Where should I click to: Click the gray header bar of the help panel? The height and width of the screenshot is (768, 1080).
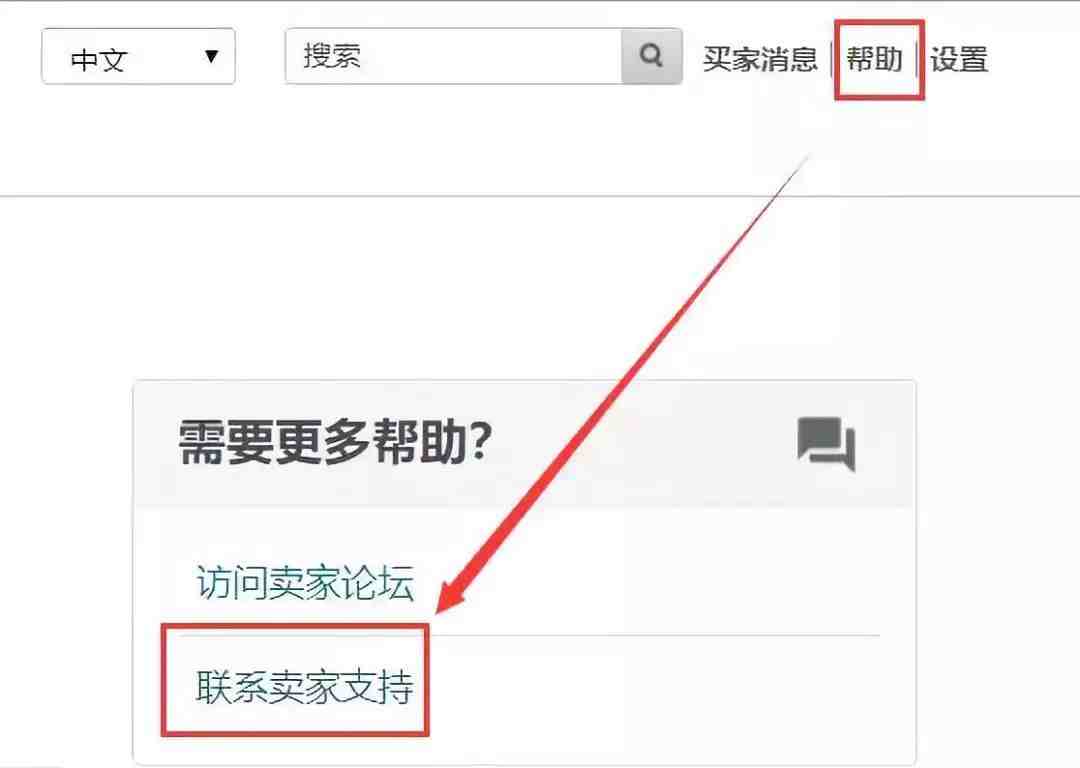click(x=524, y=444)
